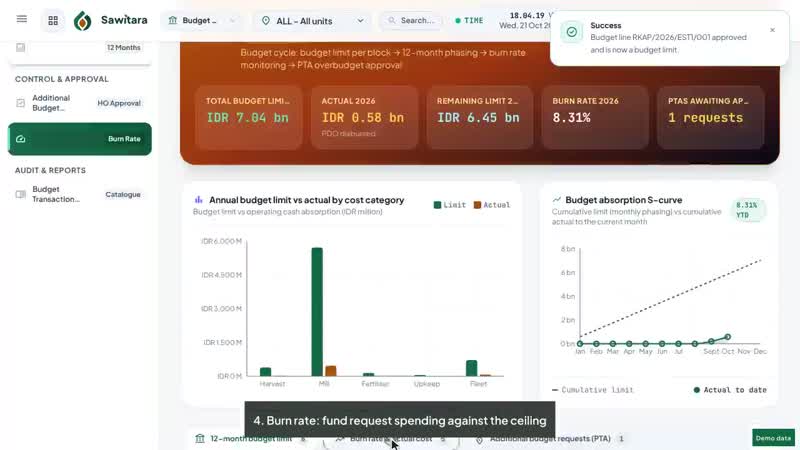Click the Demo data button

coord(773,438)
